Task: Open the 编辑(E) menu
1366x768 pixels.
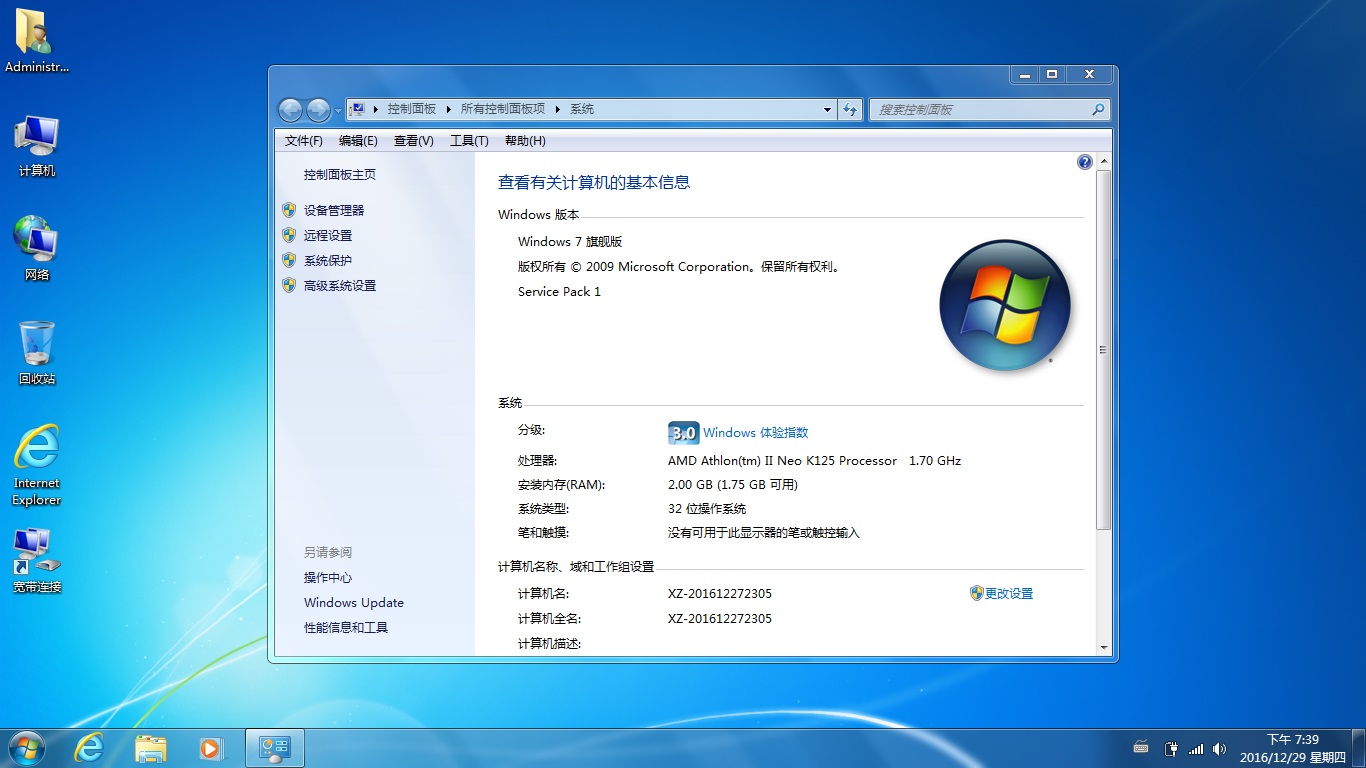Action: click(x=358, y=141)
